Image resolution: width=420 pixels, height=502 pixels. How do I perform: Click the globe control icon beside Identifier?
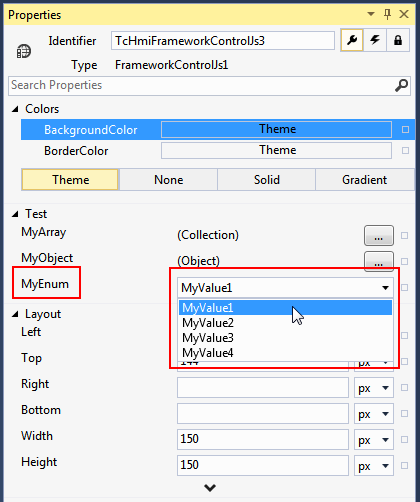[24, 51]
